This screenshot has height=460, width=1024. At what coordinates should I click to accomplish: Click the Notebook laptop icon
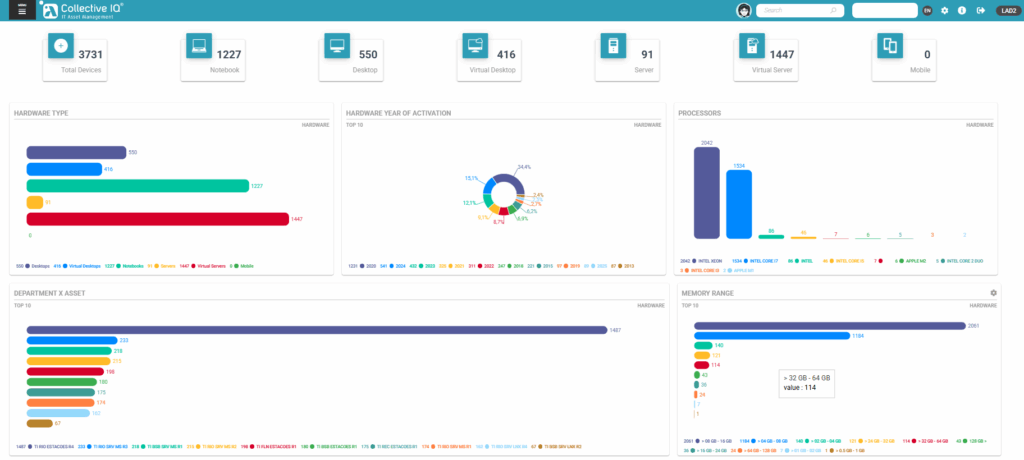(199, 46)
